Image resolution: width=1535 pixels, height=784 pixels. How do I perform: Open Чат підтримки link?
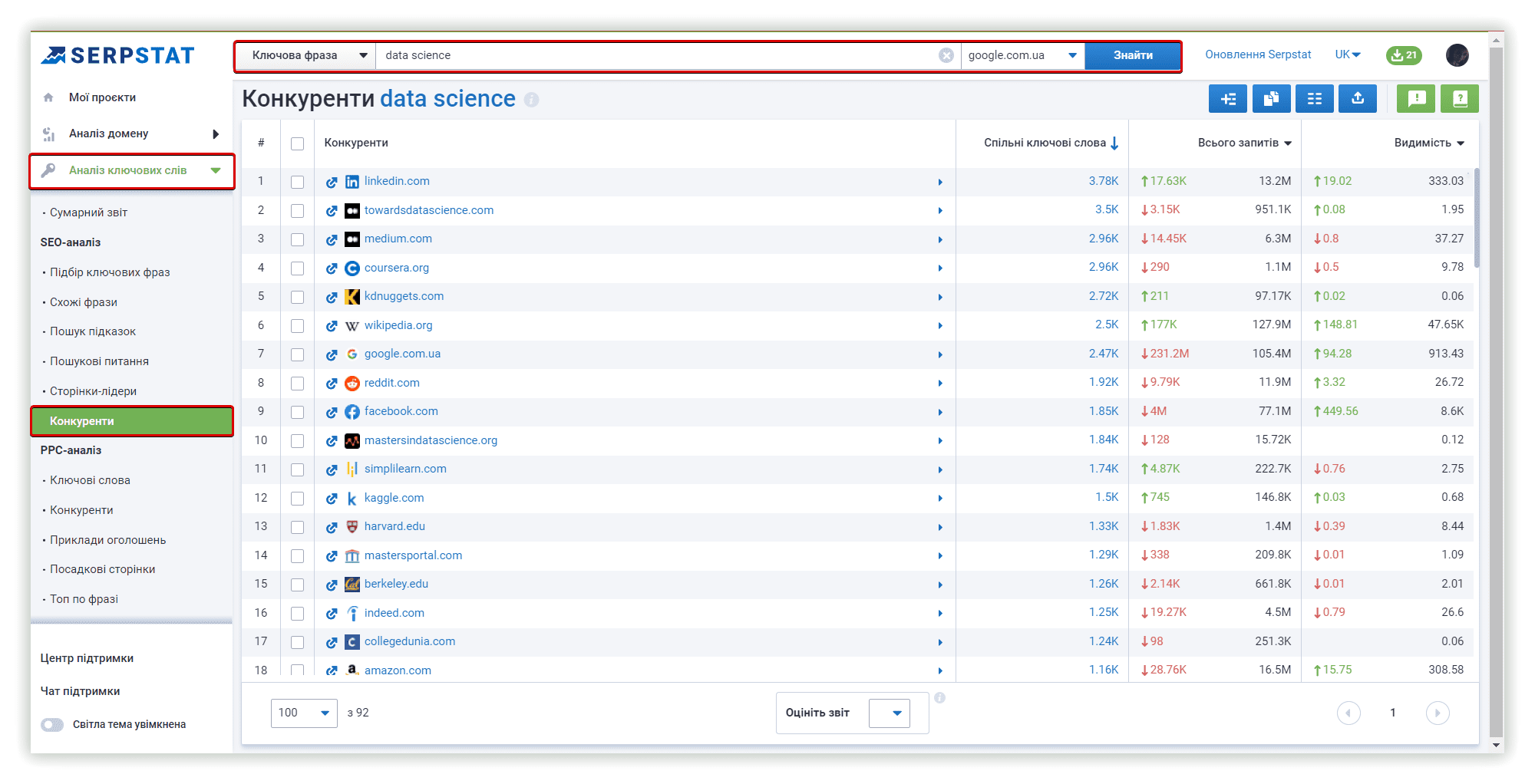80,691
